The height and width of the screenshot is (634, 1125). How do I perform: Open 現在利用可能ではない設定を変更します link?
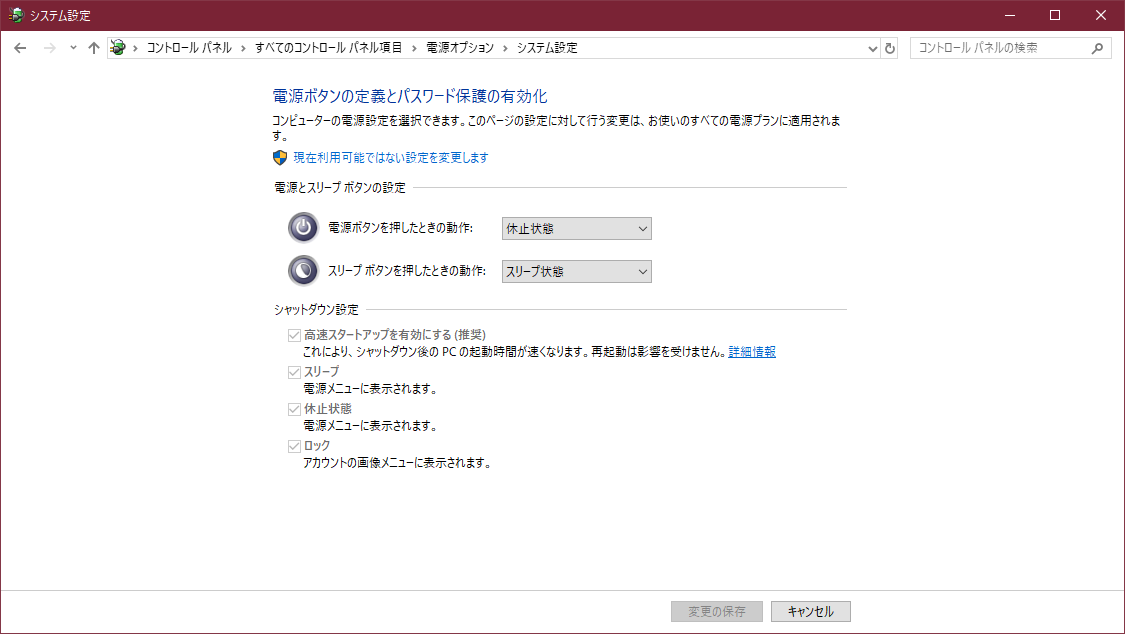391,157
